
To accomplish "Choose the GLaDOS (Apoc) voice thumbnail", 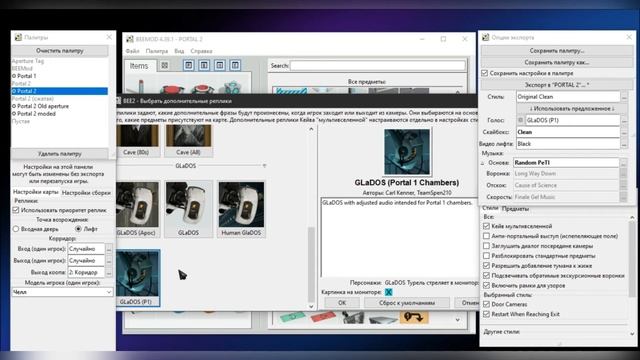I will (x=138, y=209).
